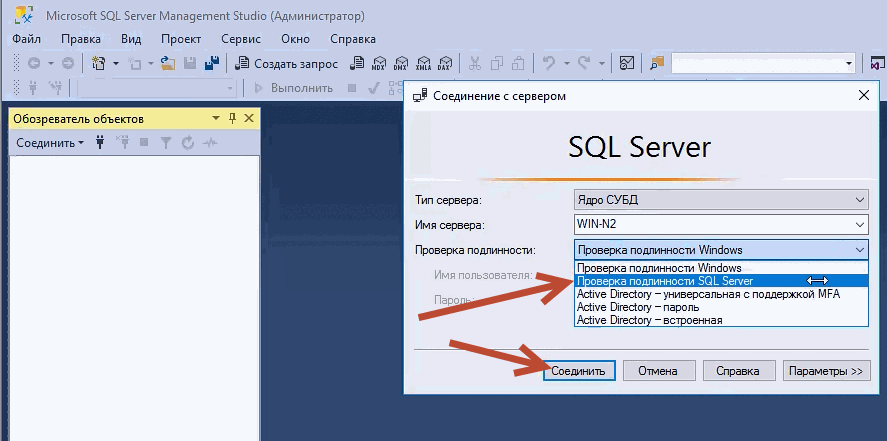The image size is (887, 441).
Task: Click Connect plug icon in Object Explorer
Action: [100, 142]
